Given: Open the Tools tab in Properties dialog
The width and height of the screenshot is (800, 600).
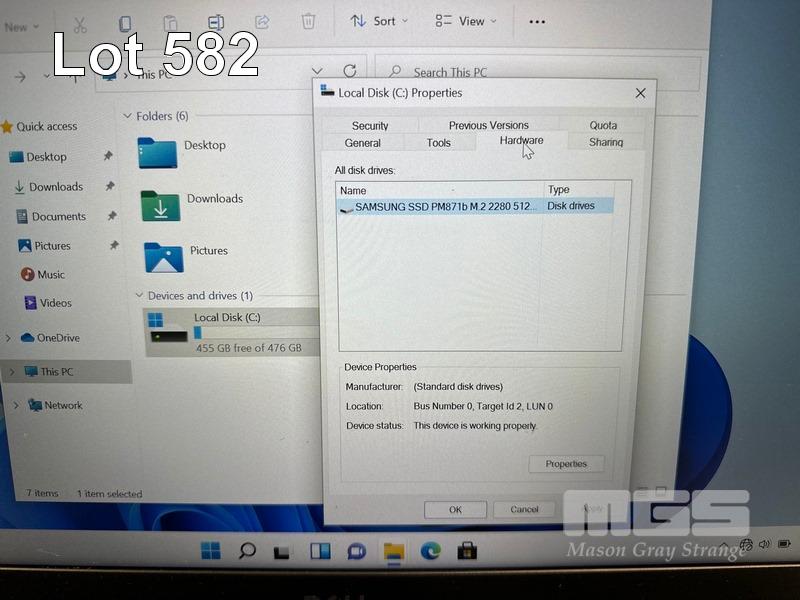Looking at the screenshot, I should click(438, 143).
